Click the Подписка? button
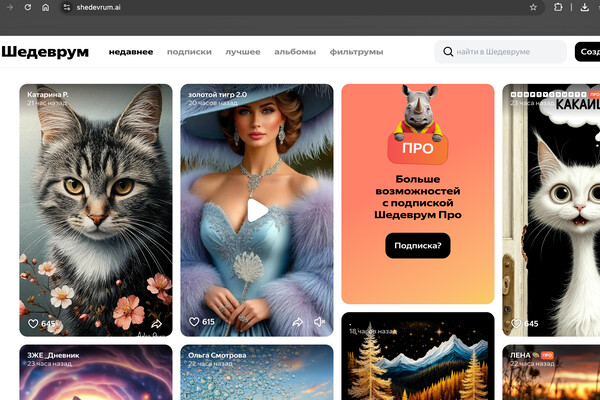This screenshot has height=400, width=600. click(417, 245)
